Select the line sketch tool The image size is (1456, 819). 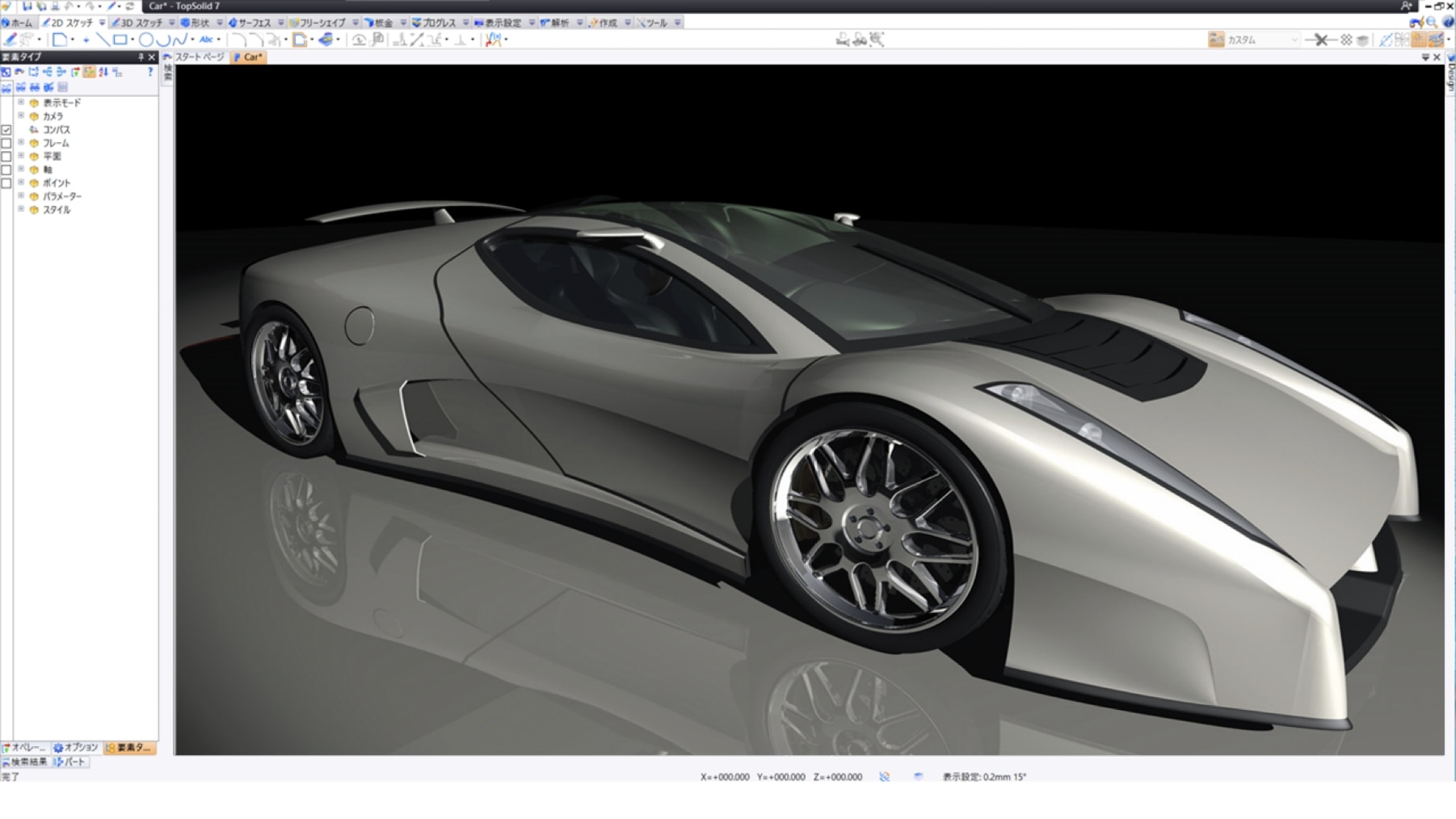click(x=103, y=40)
